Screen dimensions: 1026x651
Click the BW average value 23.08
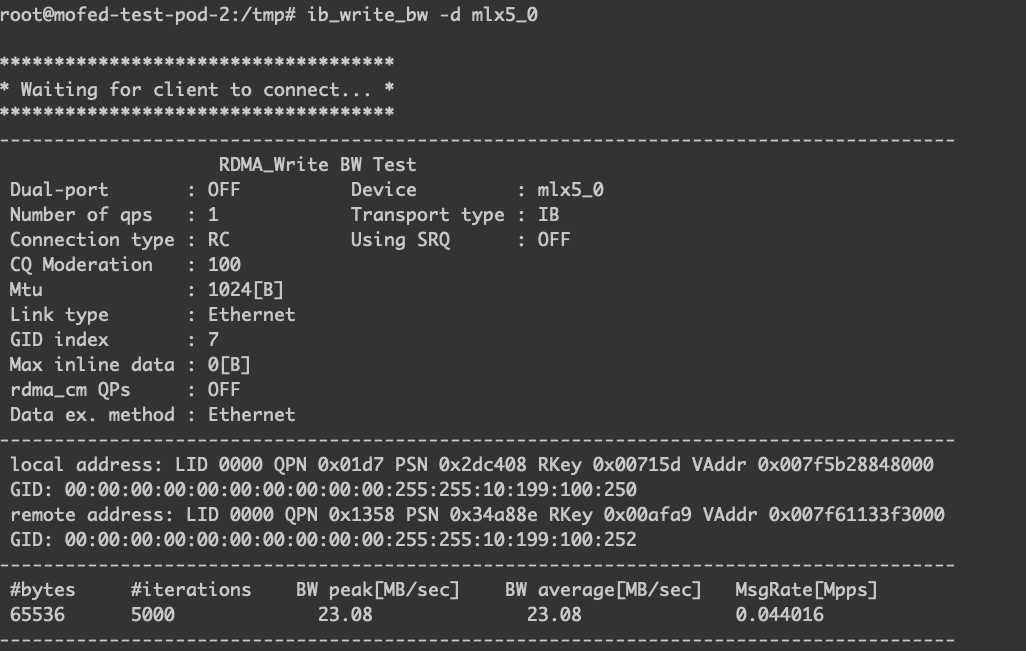554,614
